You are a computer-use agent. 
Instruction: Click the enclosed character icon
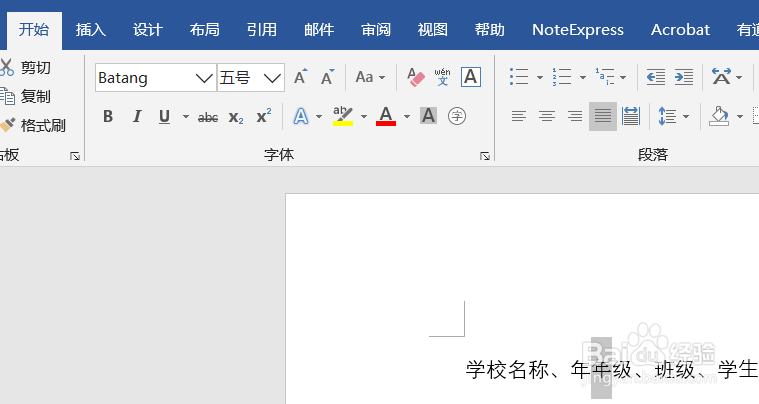click(x=456, y=116)
